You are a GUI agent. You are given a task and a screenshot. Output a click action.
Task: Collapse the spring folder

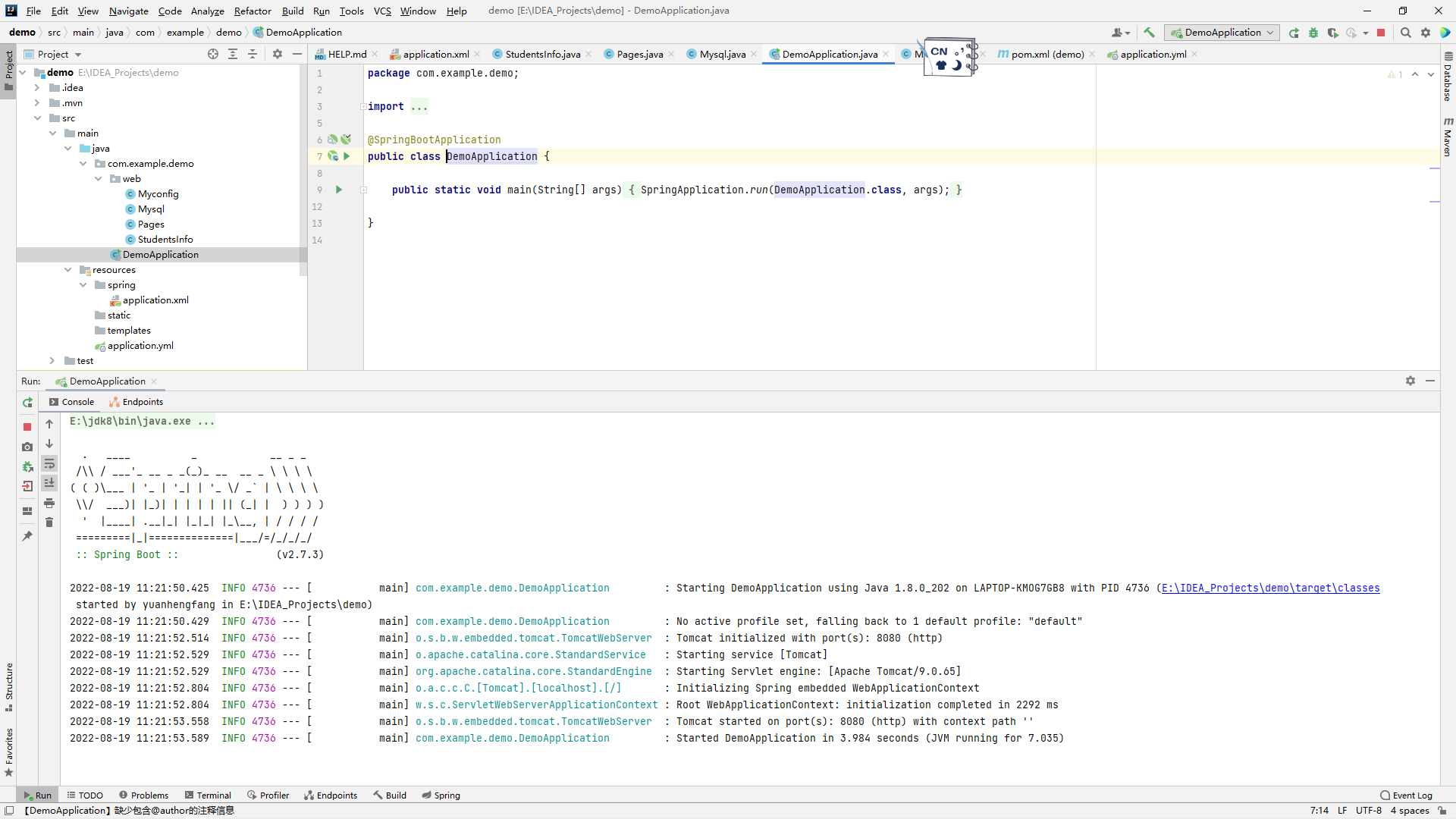83,285
